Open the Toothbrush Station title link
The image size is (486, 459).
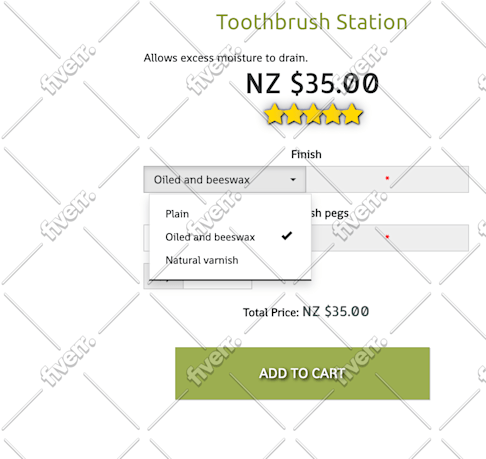tap(312, 22)
